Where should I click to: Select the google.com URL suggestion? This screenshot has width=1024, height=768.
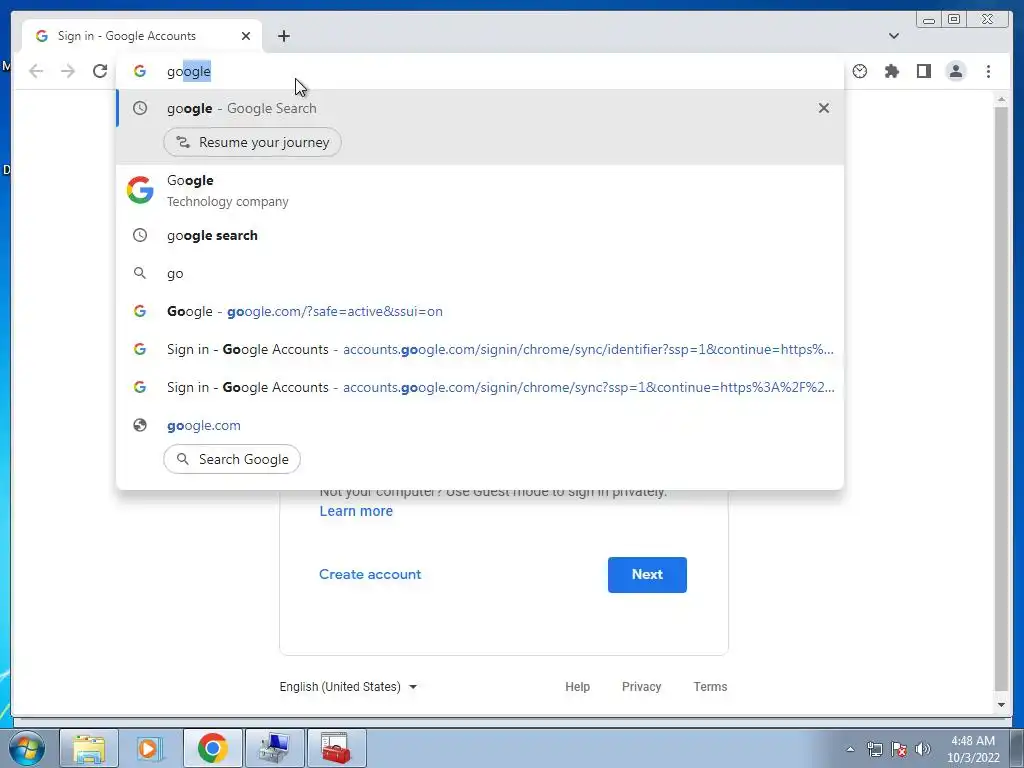pyautogui.click(x=480, y=425)
